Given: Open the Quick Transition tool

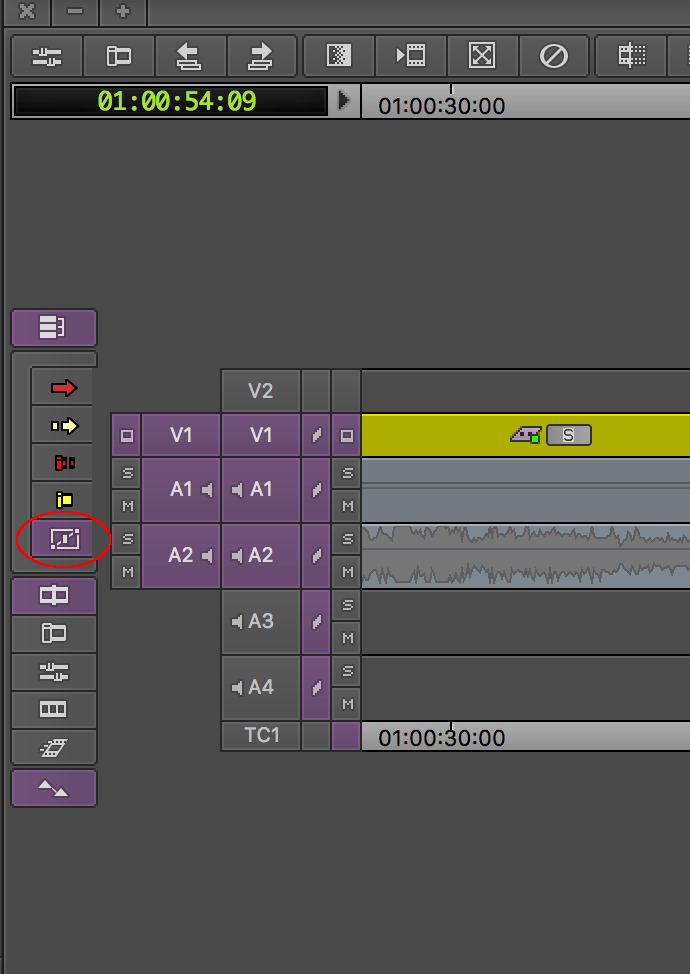Looking at the screenshot, I should (338, 56).
